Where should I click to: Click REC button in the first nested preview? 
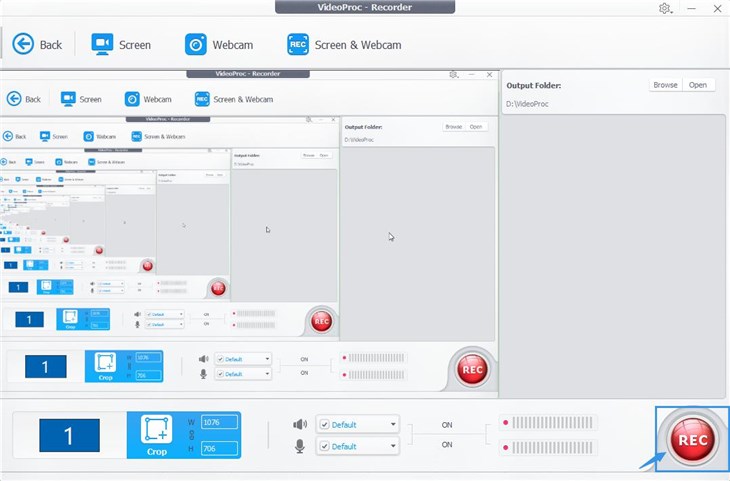click(472, 369)
